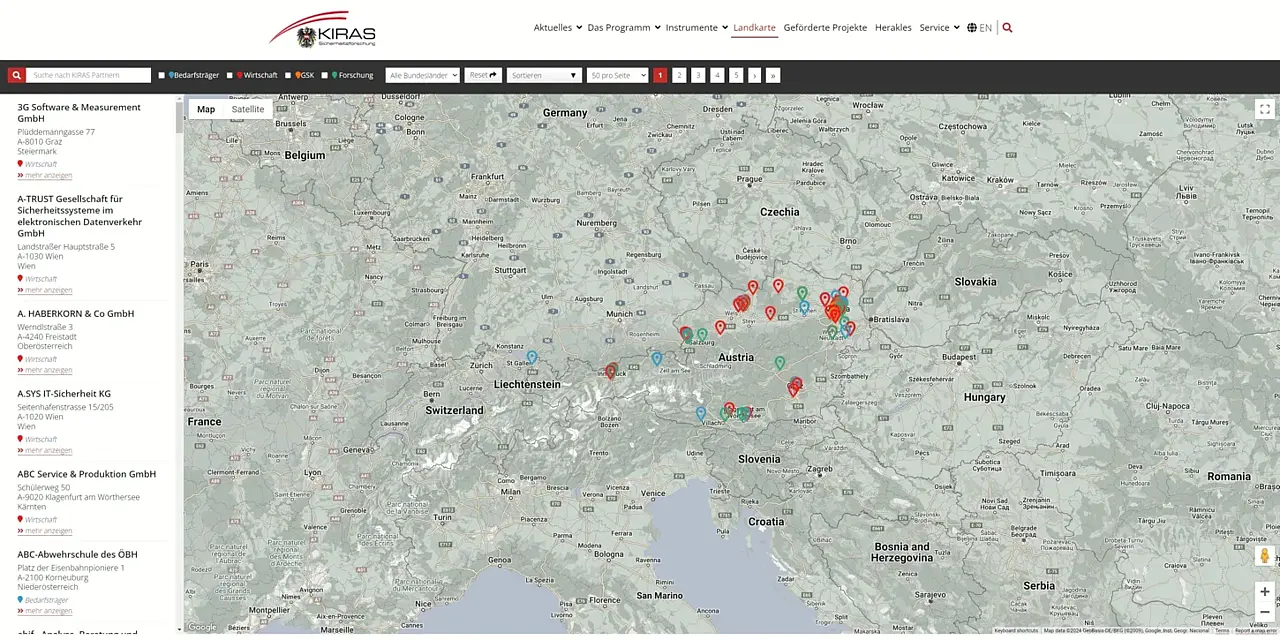The image size is (1280, 640).
Task: Click the red search button beside the partner search field
Action: [x=16, y=75]
